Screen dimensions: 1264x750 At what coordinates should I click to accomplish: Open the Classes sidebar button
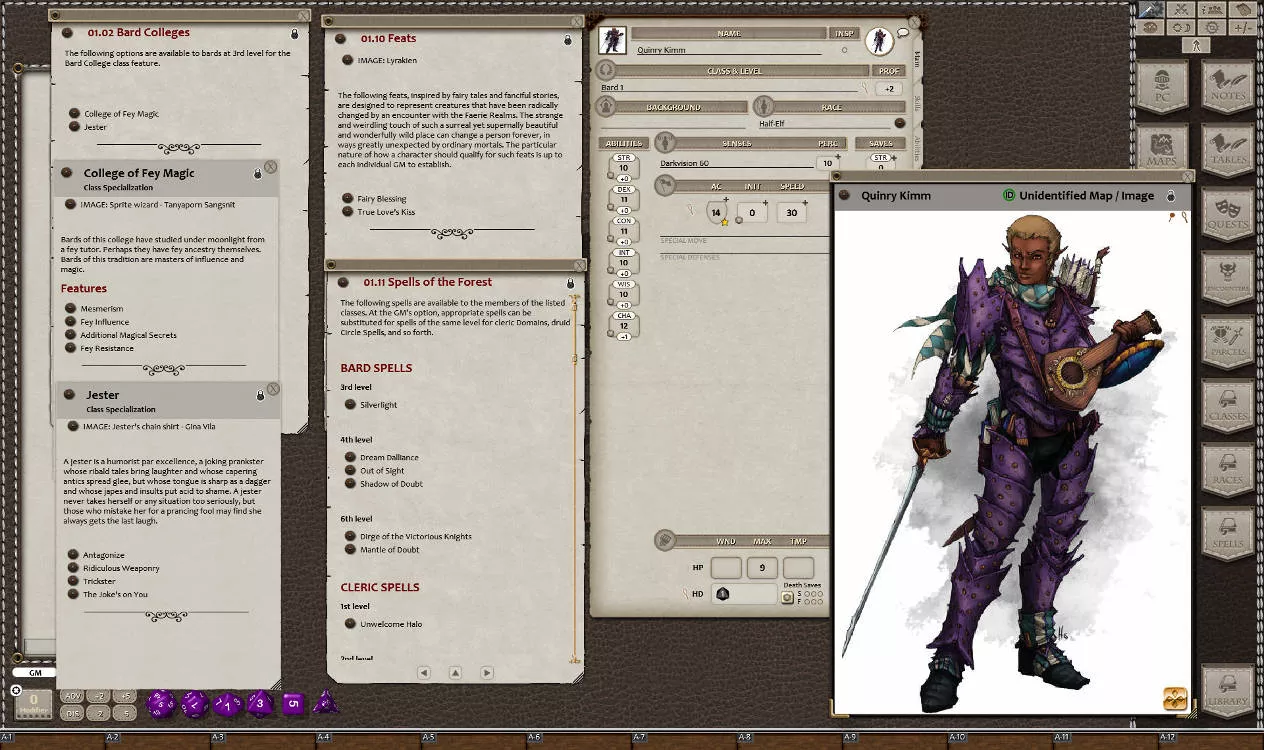1227,408
